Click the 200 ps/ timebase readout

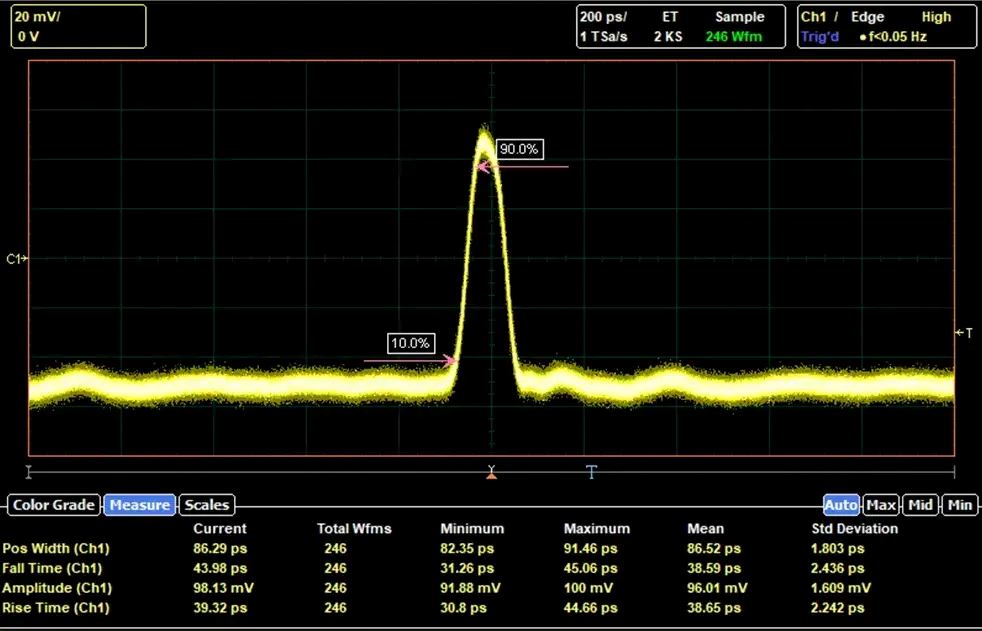(602, 17)
